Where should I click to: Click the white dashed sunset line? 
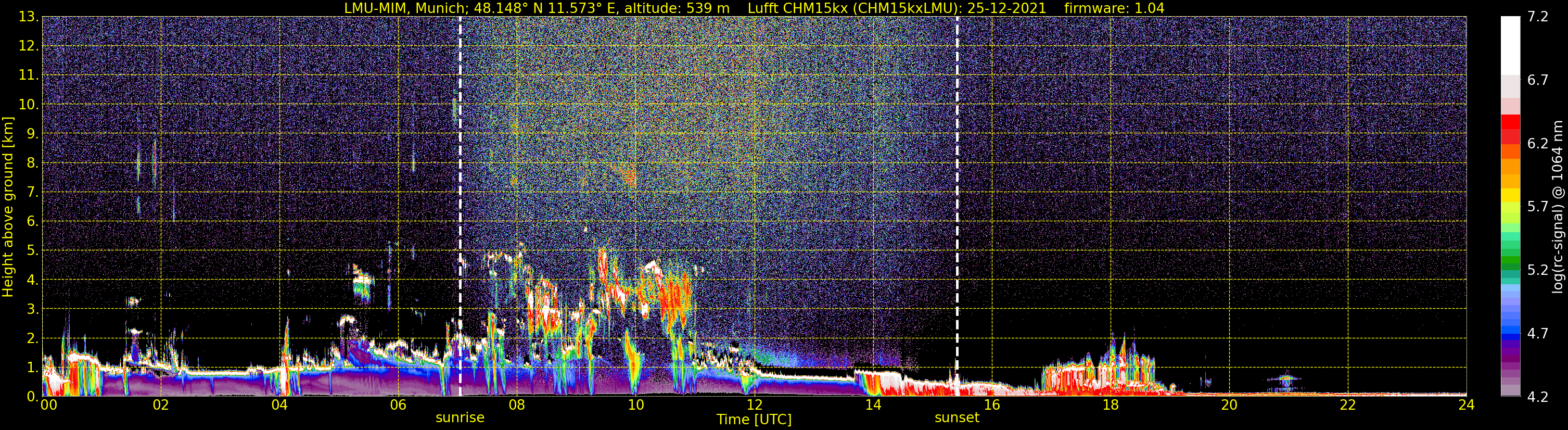[957, 207]
